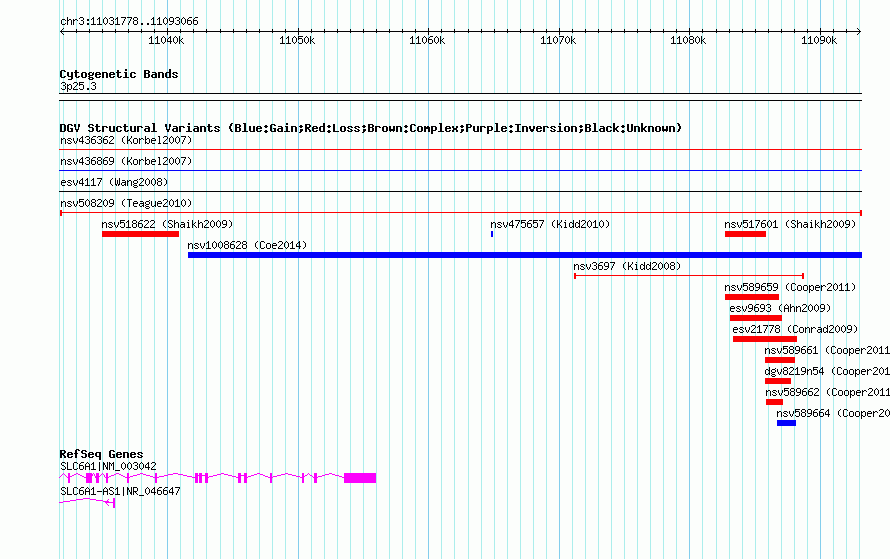890x559 pixels.
Task: Select the nsv436869 (Korbel2007) blue line
Action: click(460, 171)
